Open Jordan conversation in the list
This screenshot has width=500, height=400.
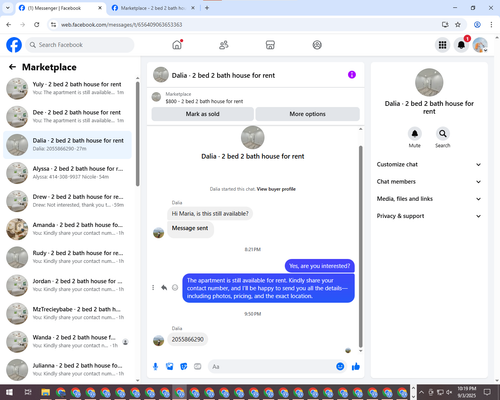click(x=68, y=285)
